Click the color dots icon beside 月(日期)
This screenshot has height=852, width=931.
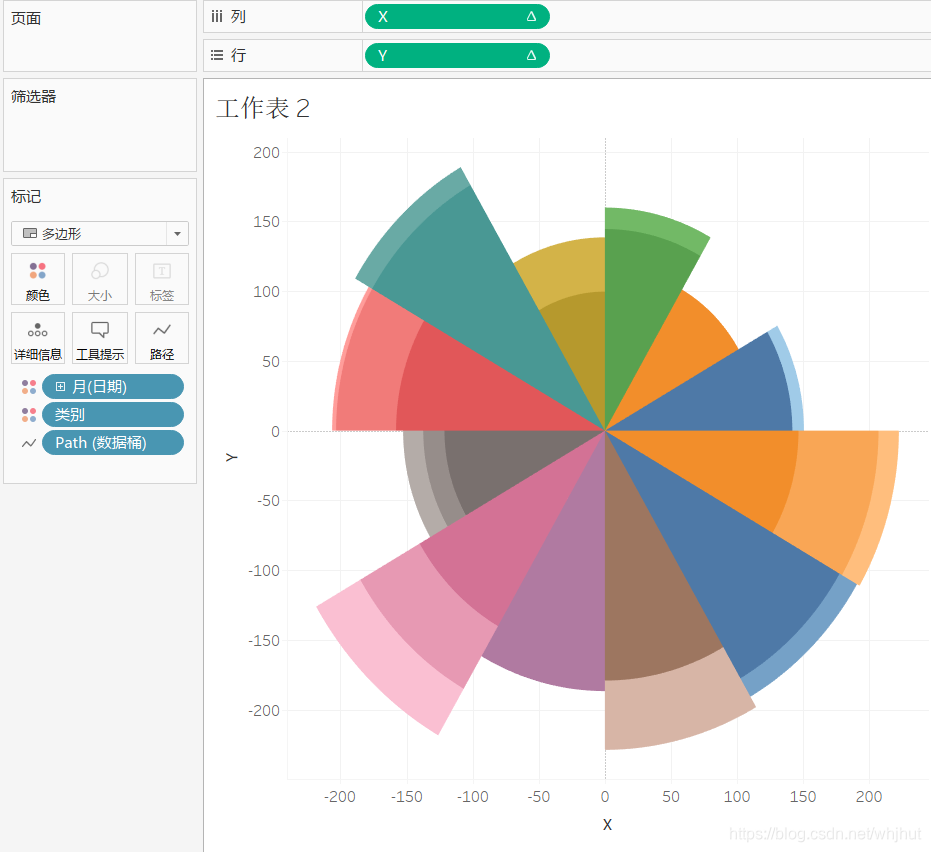[28, 387]
